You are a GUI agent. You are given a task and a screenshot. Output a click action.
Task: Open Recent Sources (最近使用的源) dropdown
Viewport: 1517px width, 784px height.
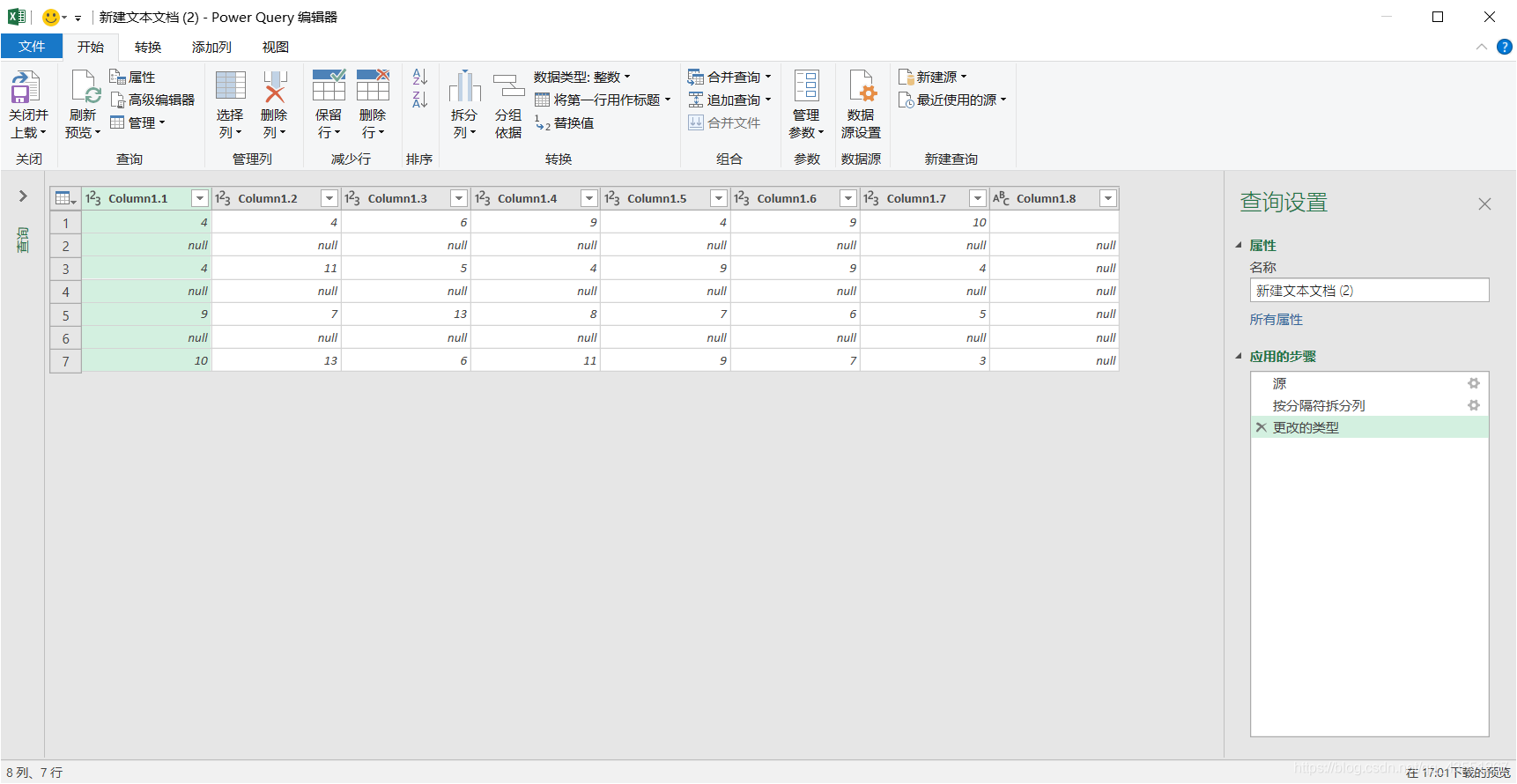pos(951,100)
